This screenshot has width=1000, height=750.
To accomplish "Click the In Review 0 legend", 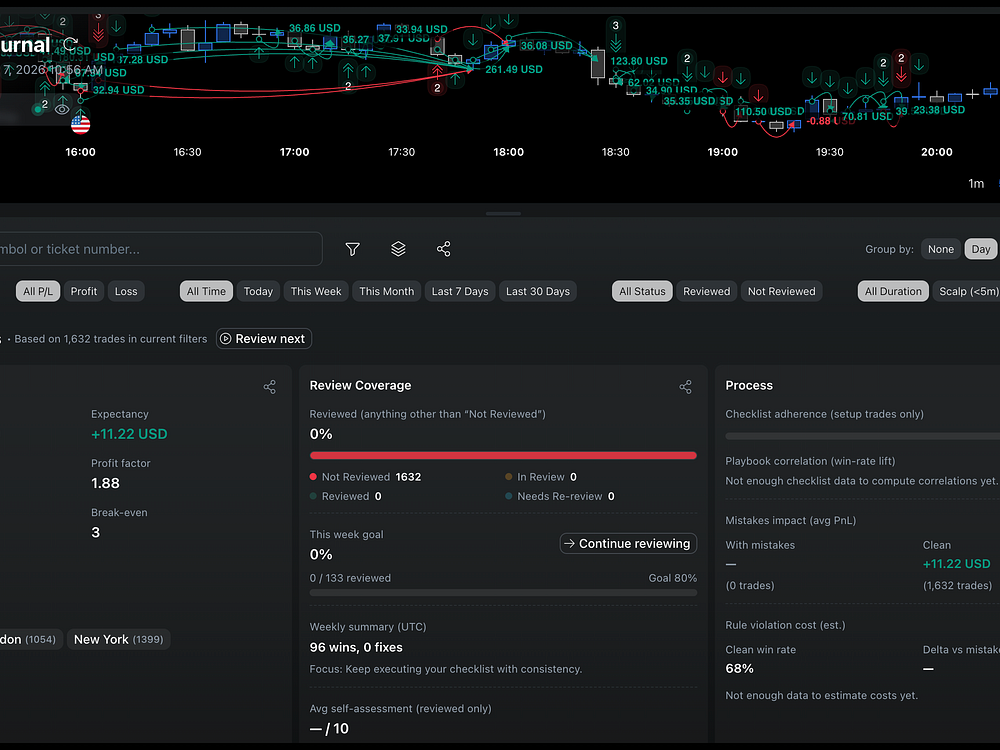I will (x=541, y=477).
